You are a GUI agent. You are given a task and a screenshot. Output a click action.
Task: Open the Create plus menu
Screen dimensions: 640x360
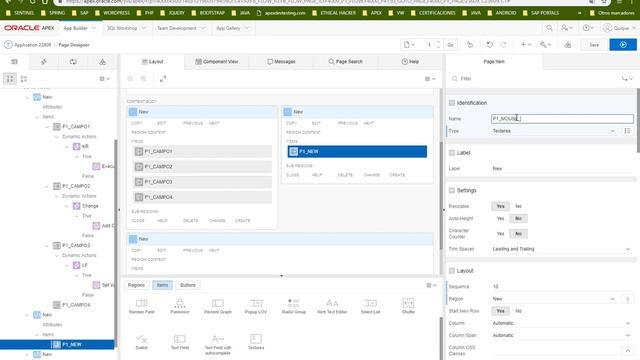(x=525, y=44)
